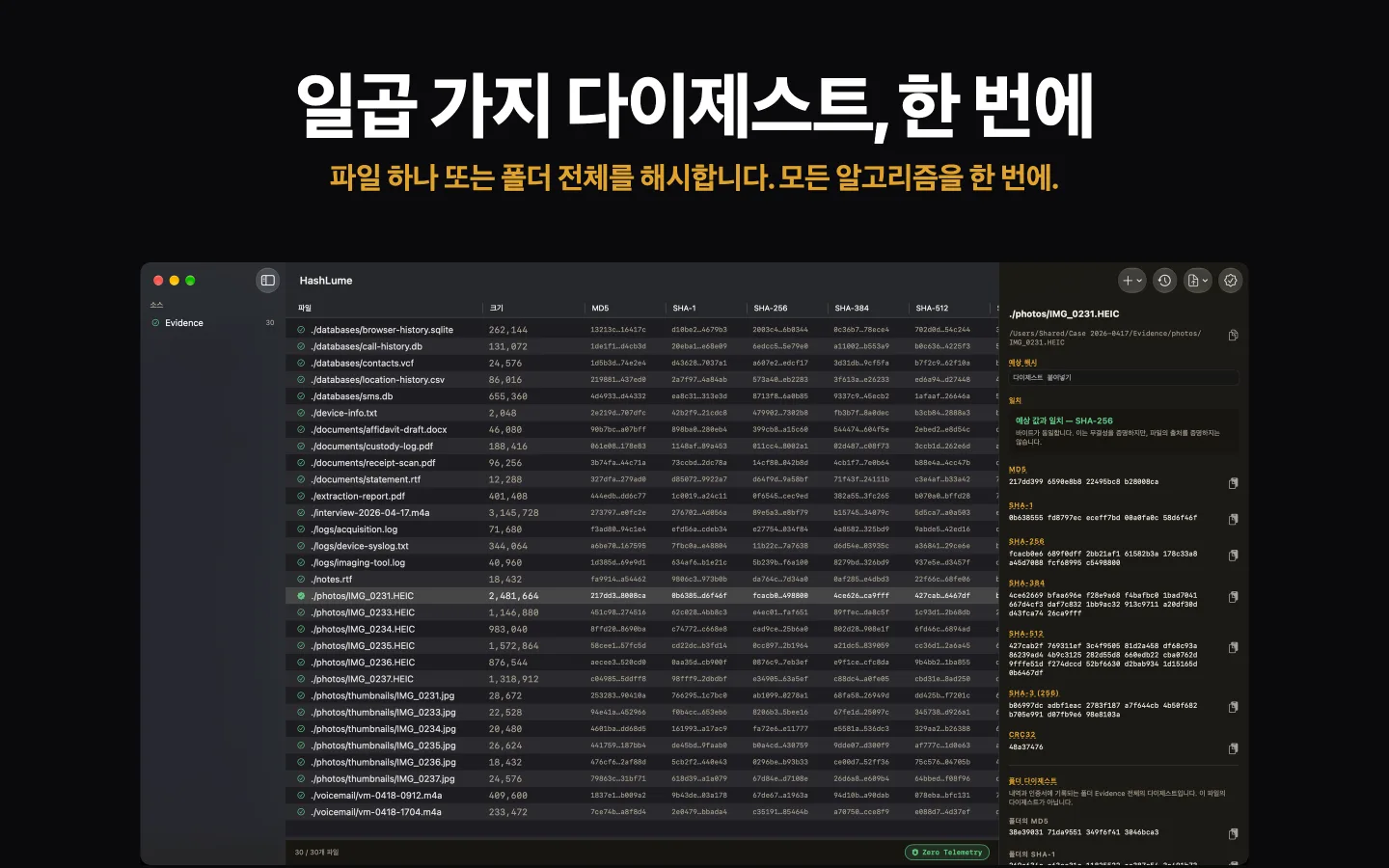Sort by the MD5 column header
1389x868 pixels.
pyautogui.click(x=600, y=309)
